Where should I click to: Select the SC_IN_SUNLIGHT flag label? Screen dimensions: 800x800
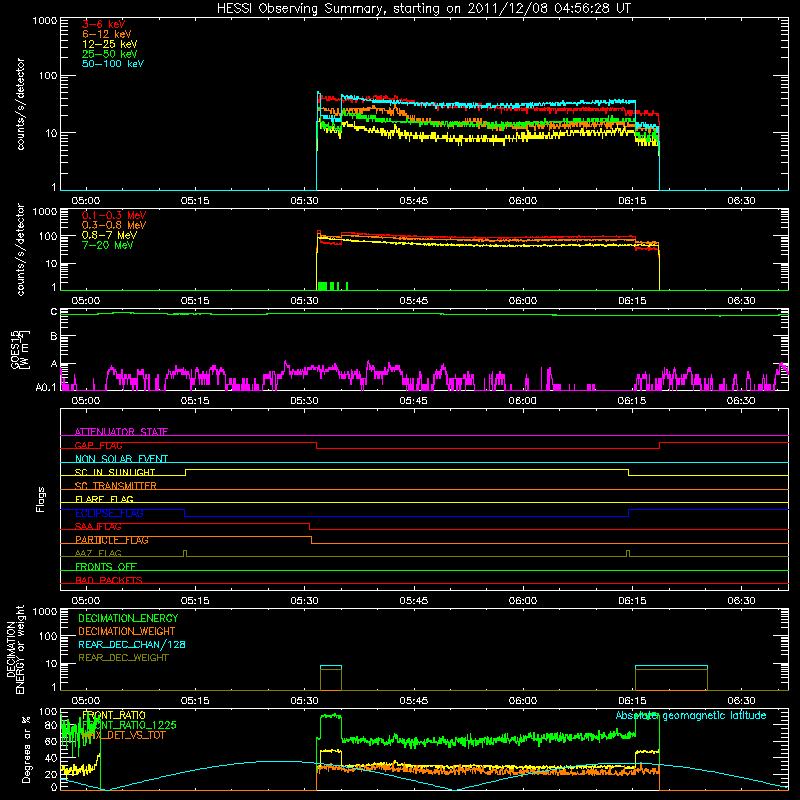click(115, 472)
